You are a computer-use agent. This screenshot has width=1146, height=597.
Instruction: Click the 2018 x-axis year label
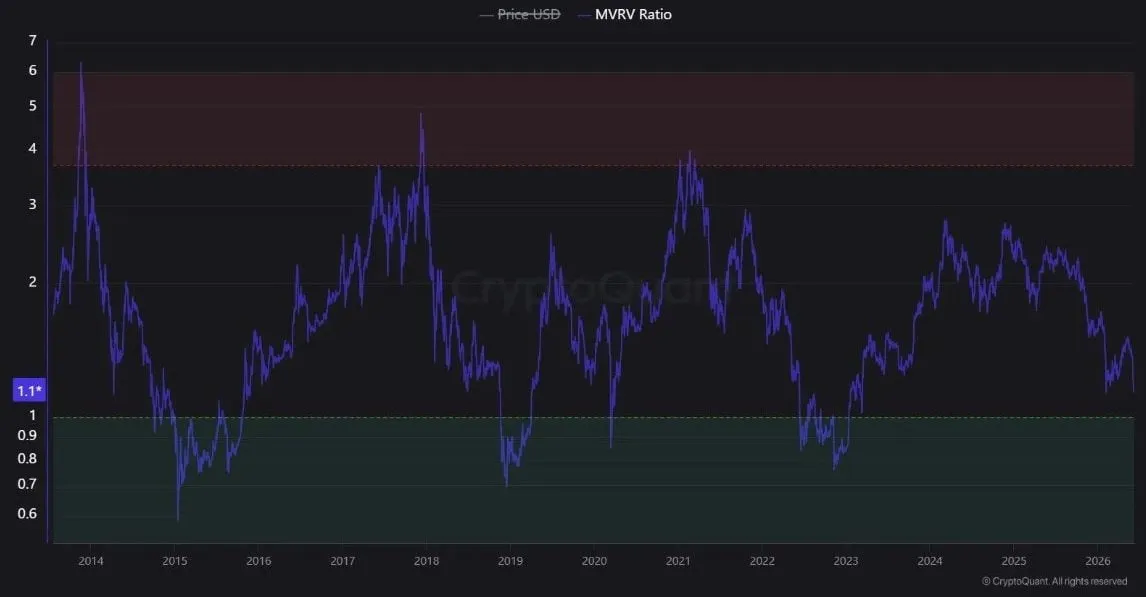(427, 561)
